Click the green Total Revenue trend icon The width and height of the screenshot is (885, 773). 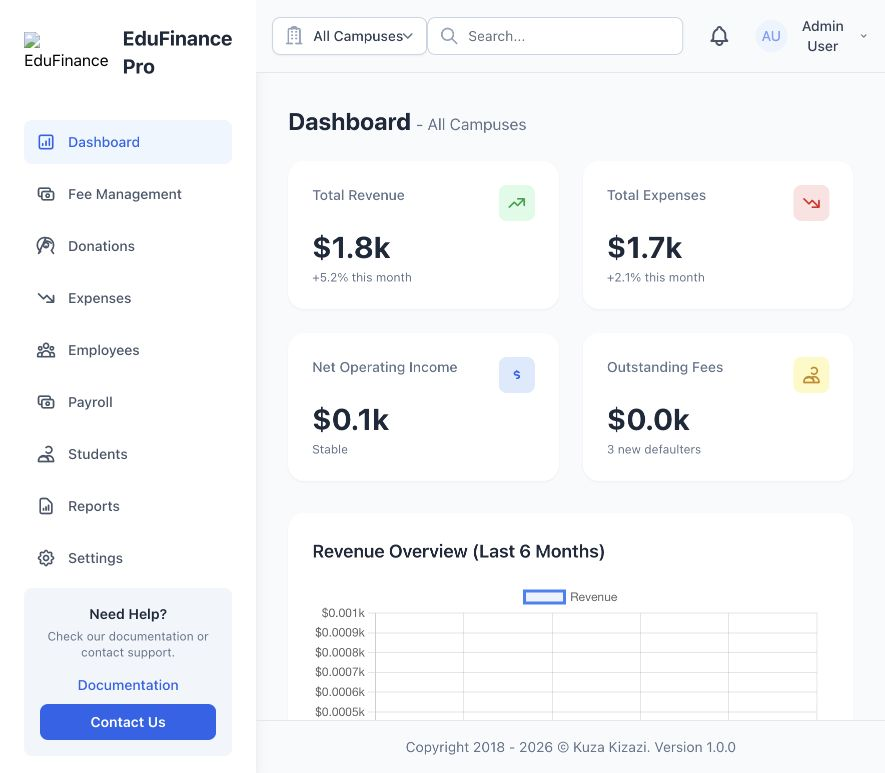point(516,203)
